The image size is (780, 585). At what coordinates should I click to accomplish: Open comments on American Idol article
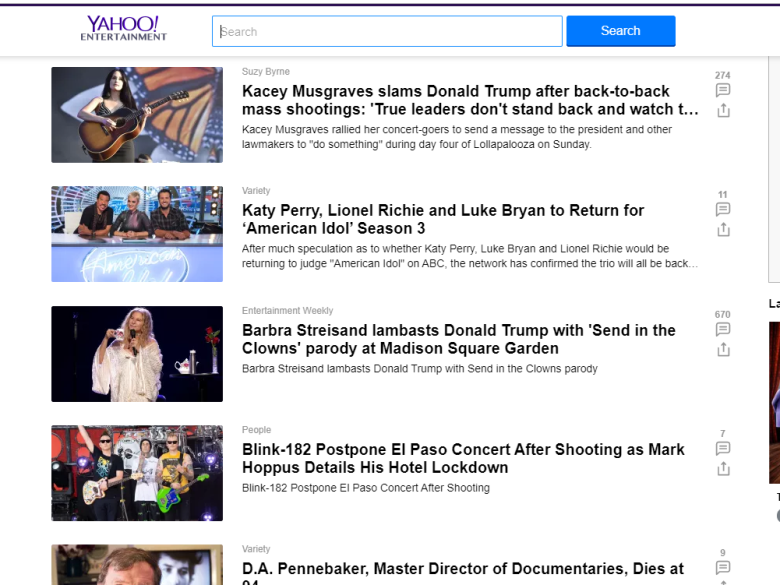tap(723, 209)
